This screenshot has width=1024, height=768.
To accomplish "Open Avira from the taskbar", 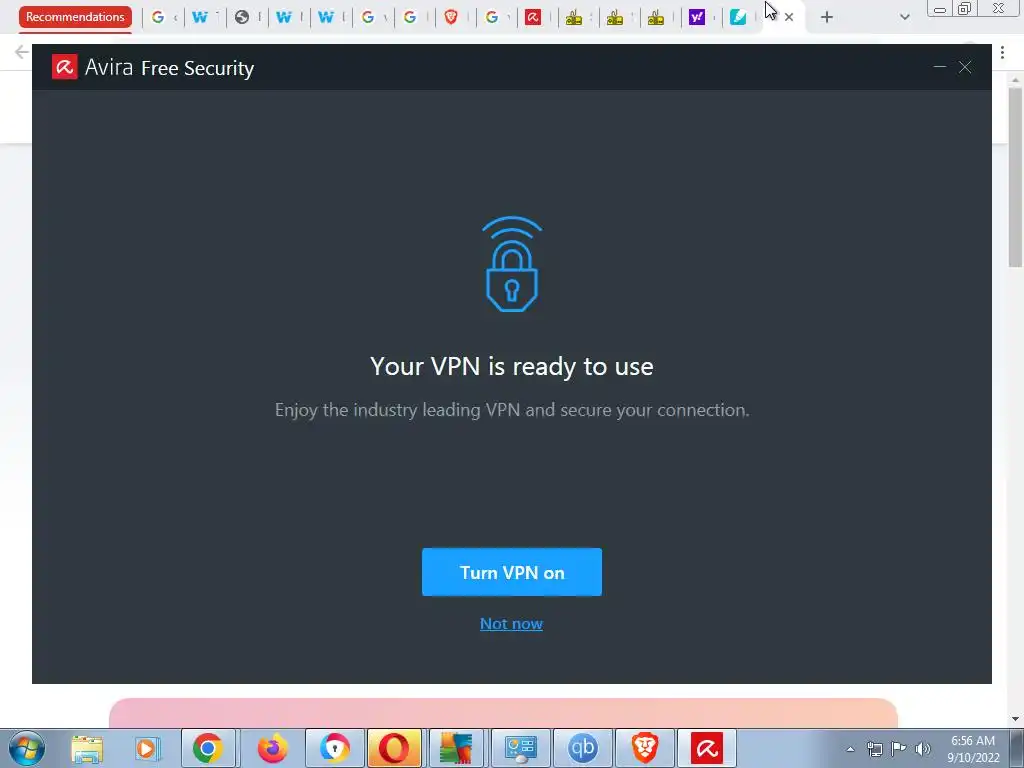I will click(x=707, y=748).
